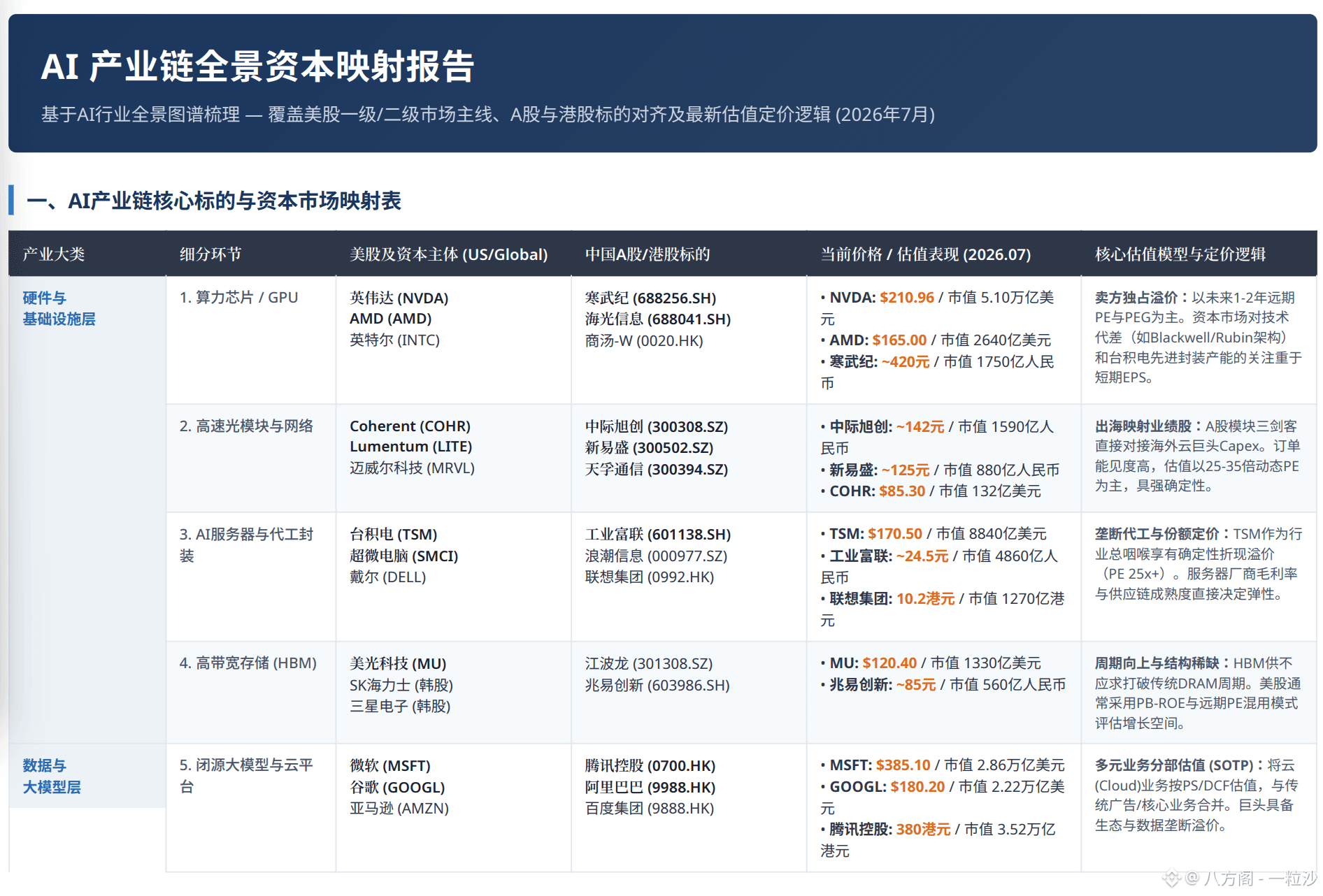The width and height of the screenshot is (1323, 896).
Task: Select the "台积电 (TSM)" stock entry
Action: tap(394, 535)
